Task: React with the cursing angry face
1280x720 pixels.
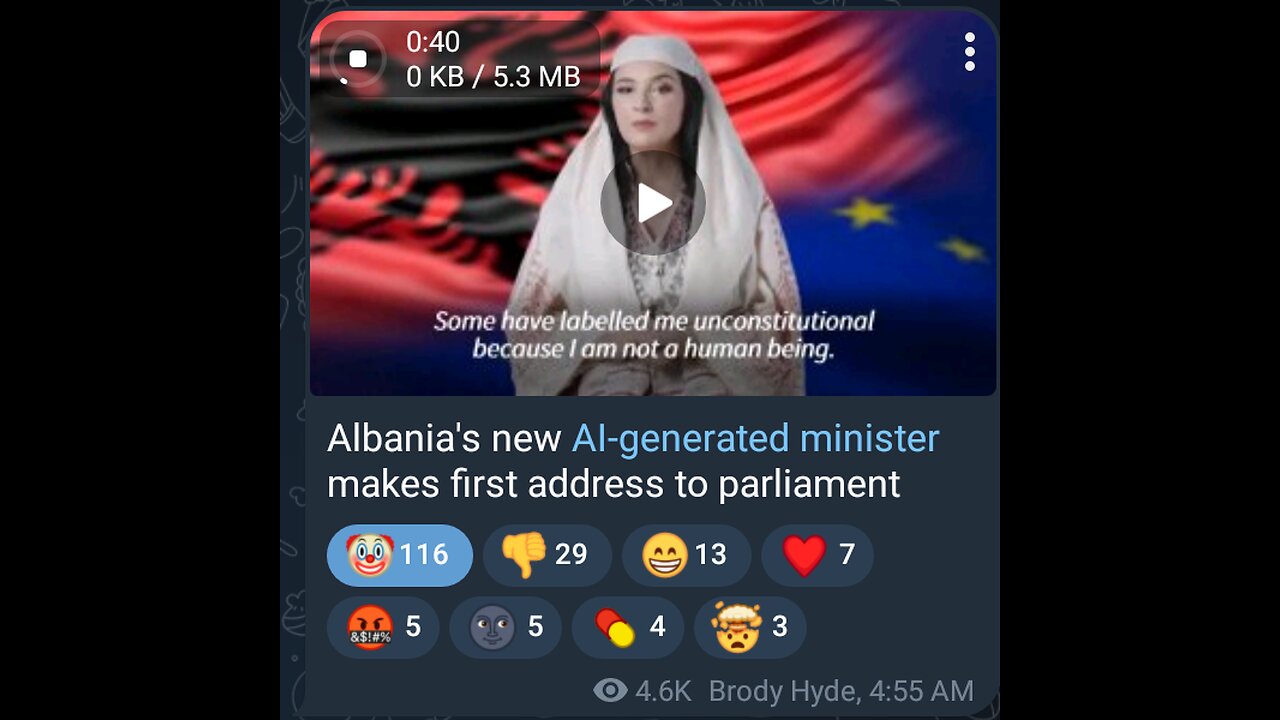Action: tap(383, 628)
